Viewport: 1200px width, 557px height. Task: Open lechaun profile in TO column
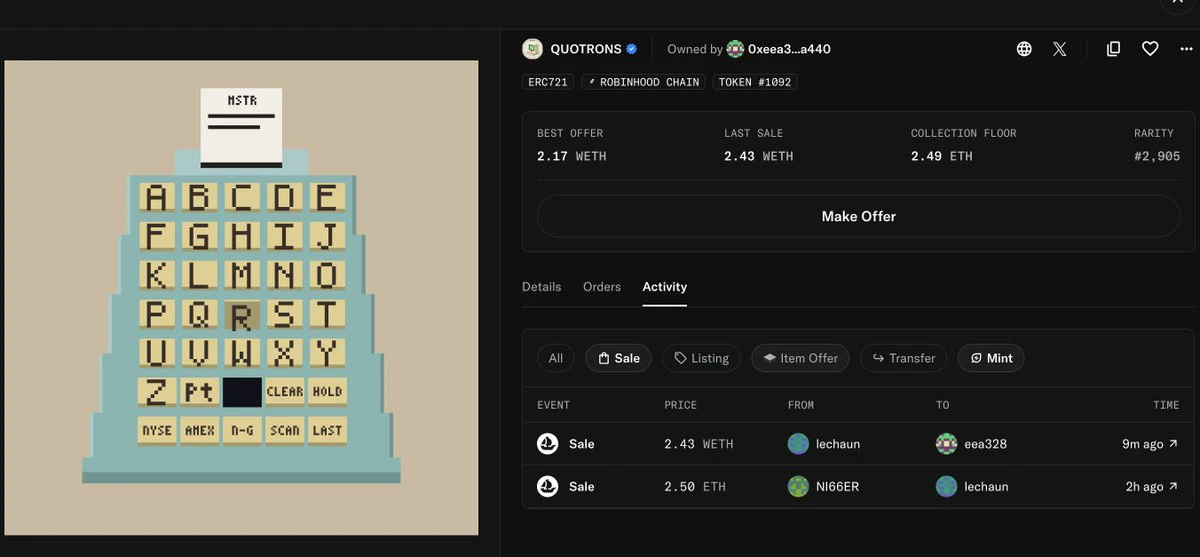pyautogui.click(x=986, y=486)
